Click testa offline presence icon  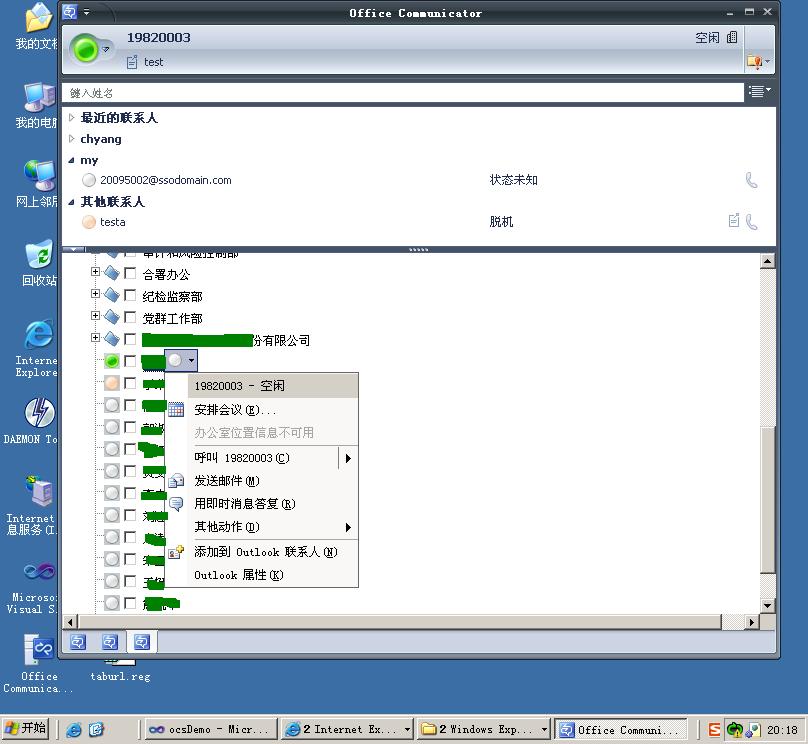point(89,222)
